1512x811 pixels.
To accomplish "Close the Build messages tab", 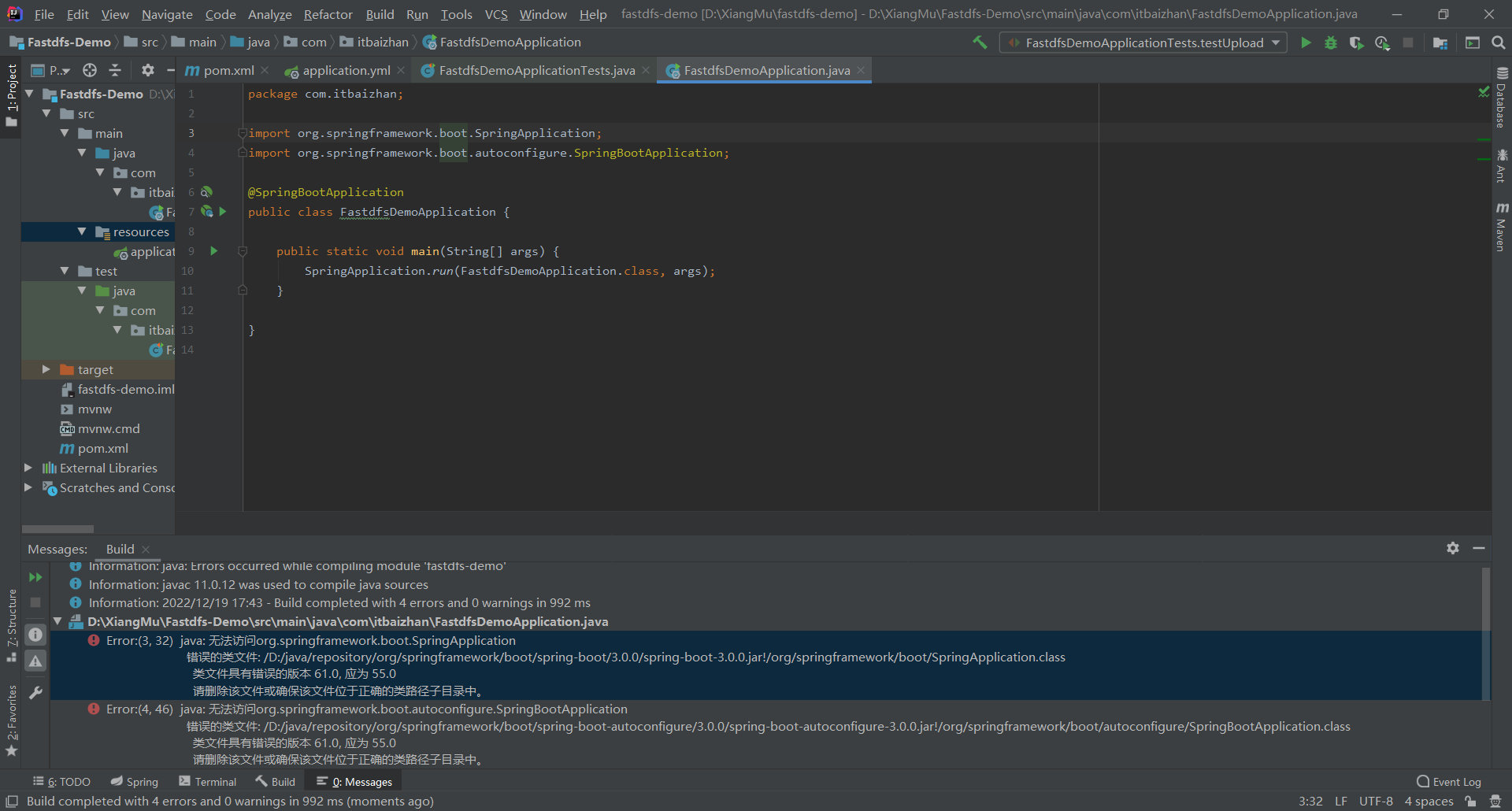I will click(x=146, y=550).
